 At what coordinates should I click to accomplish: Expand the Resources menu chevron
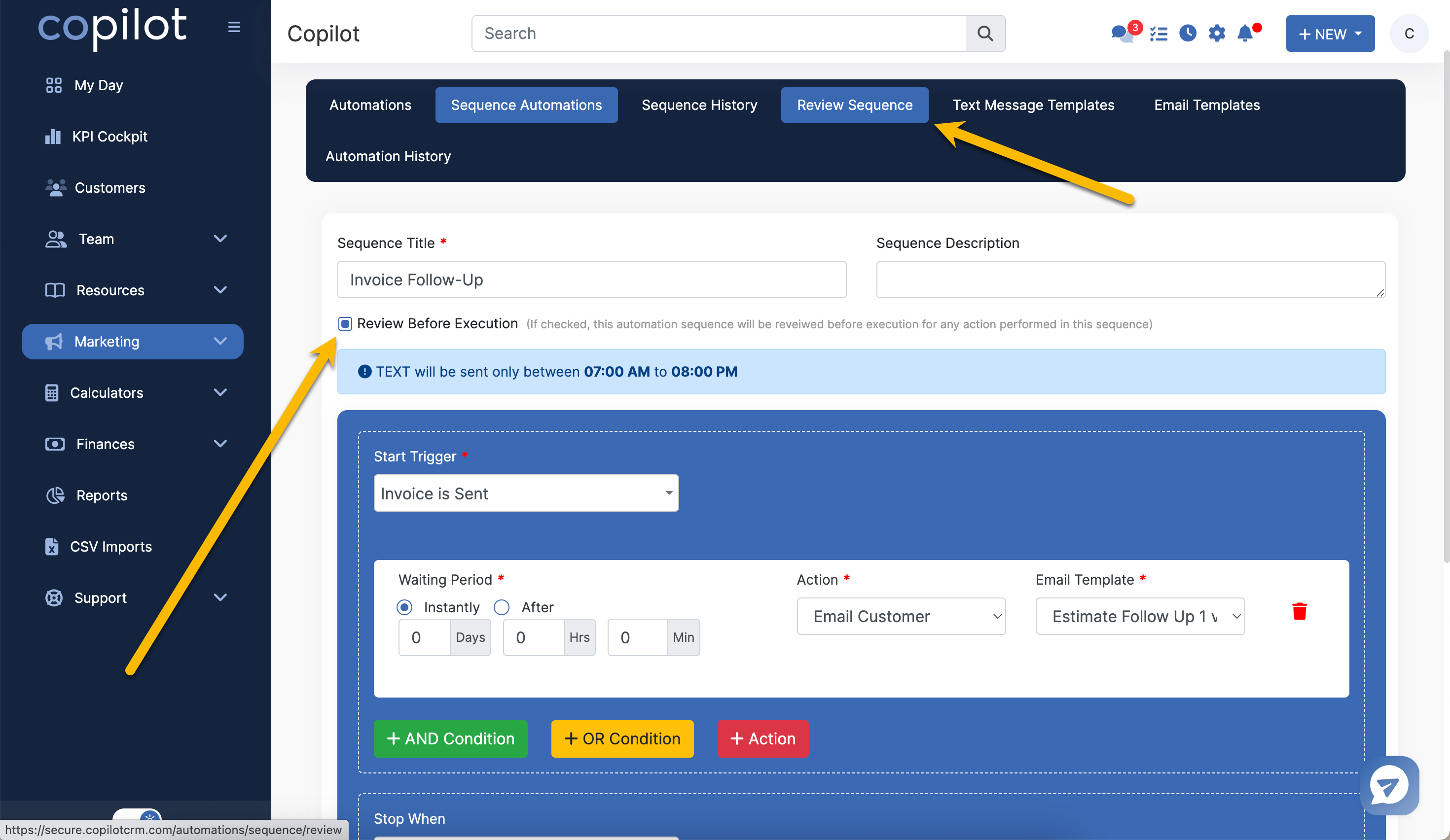coord(220,290)
